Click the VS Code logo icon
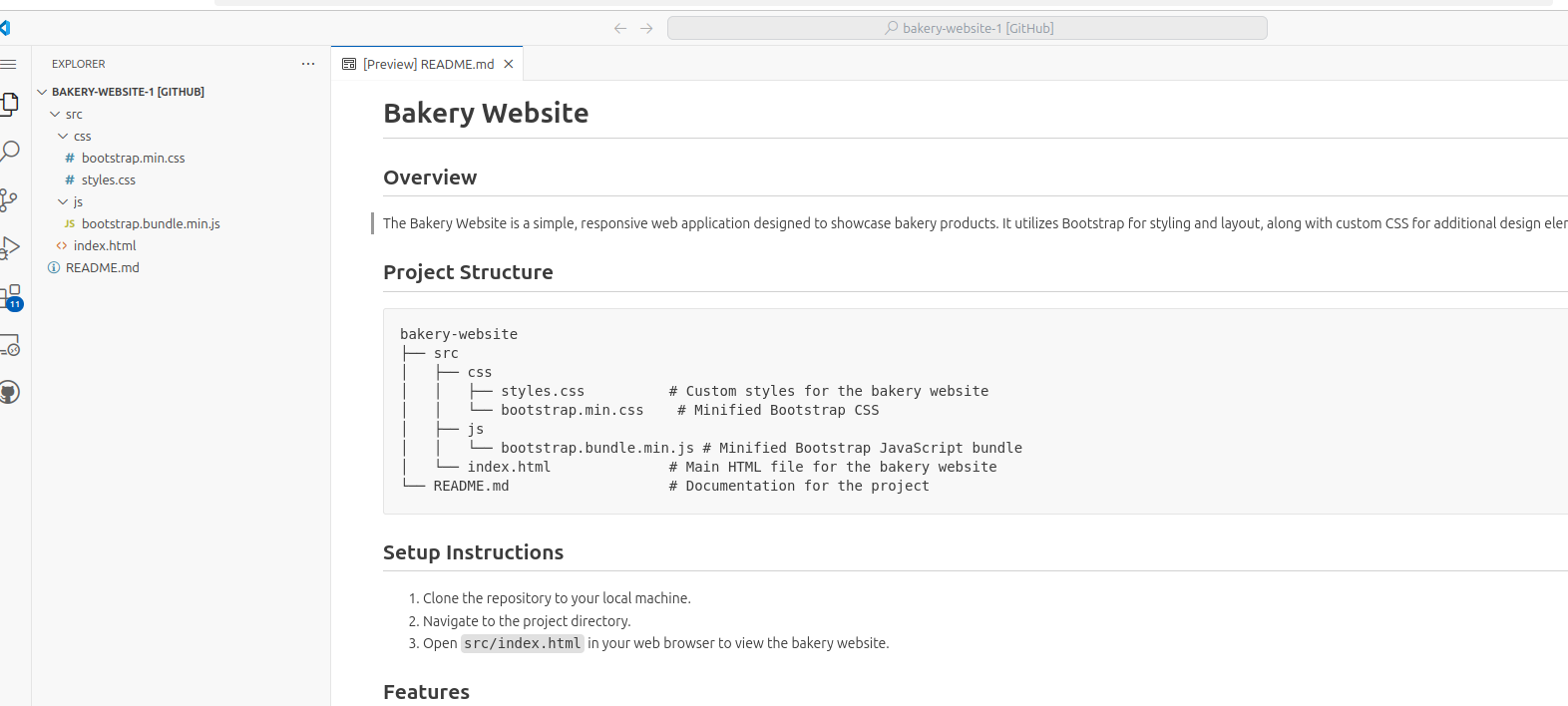The width and height of the screenshot is (1568, 706). click(x=5, y=28)
